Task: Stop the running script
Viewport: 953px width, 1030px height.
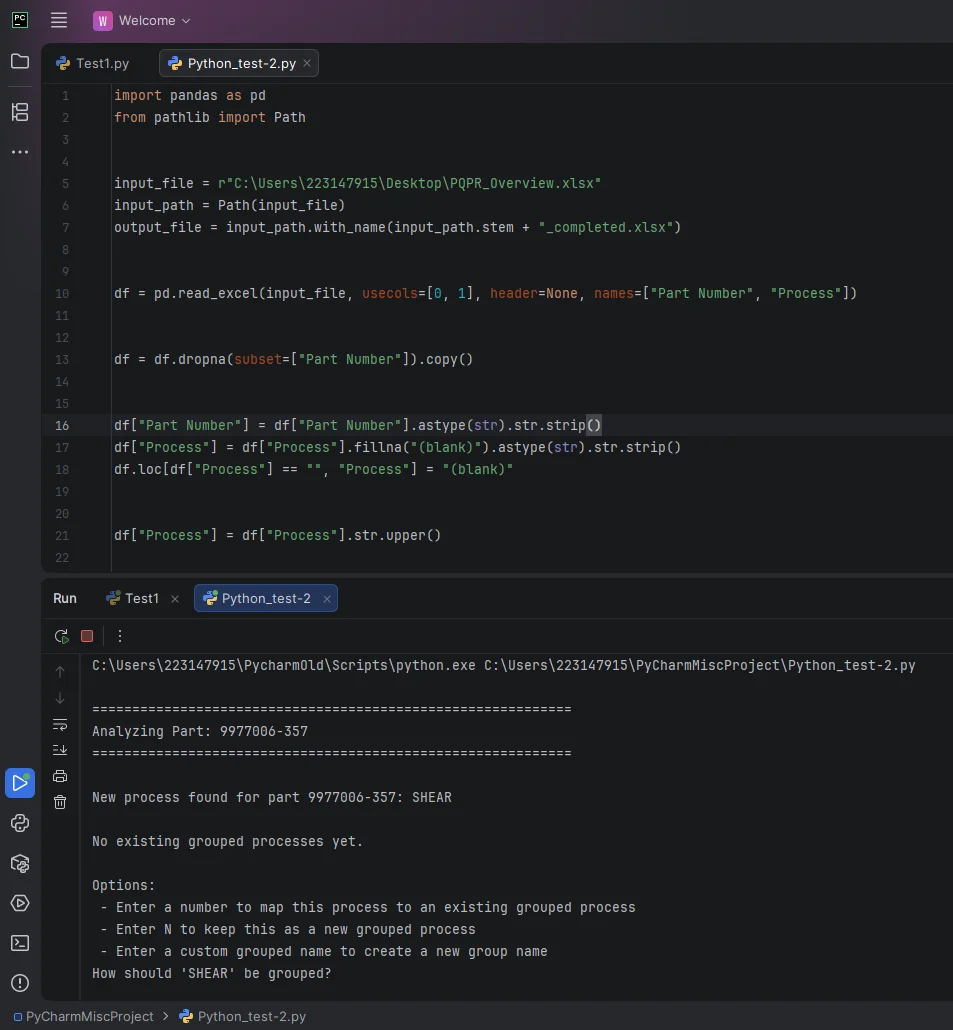Action: [87, 636]
